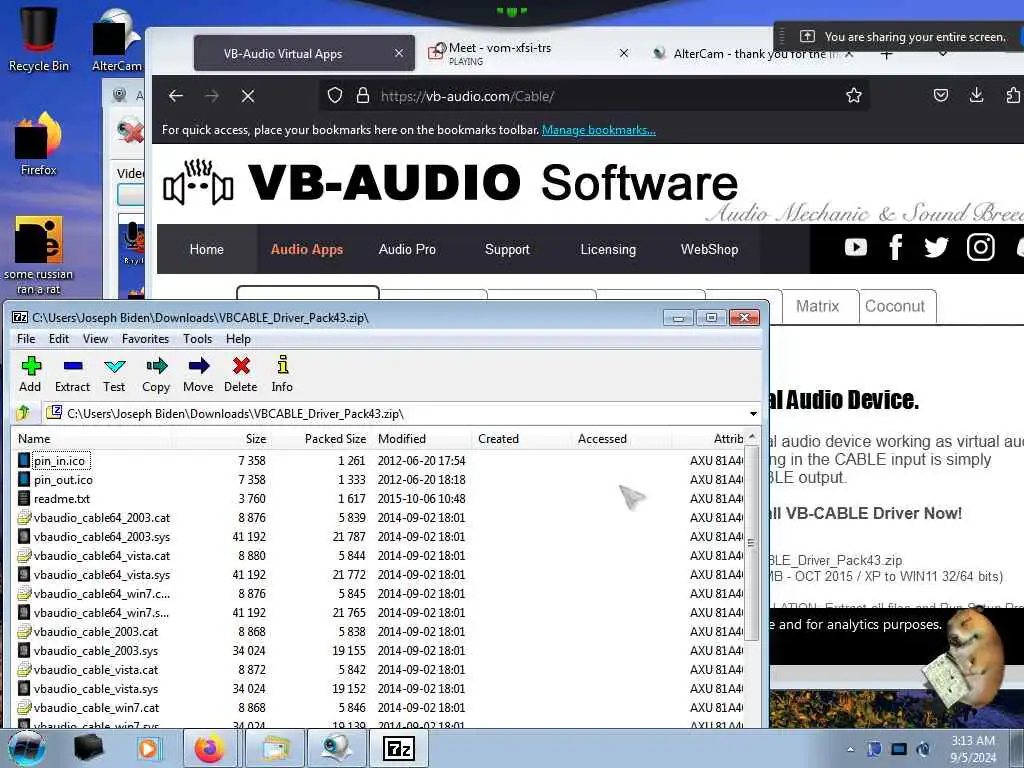Click the Add button in 7-Zip toolbar

[x=30, y=374]
